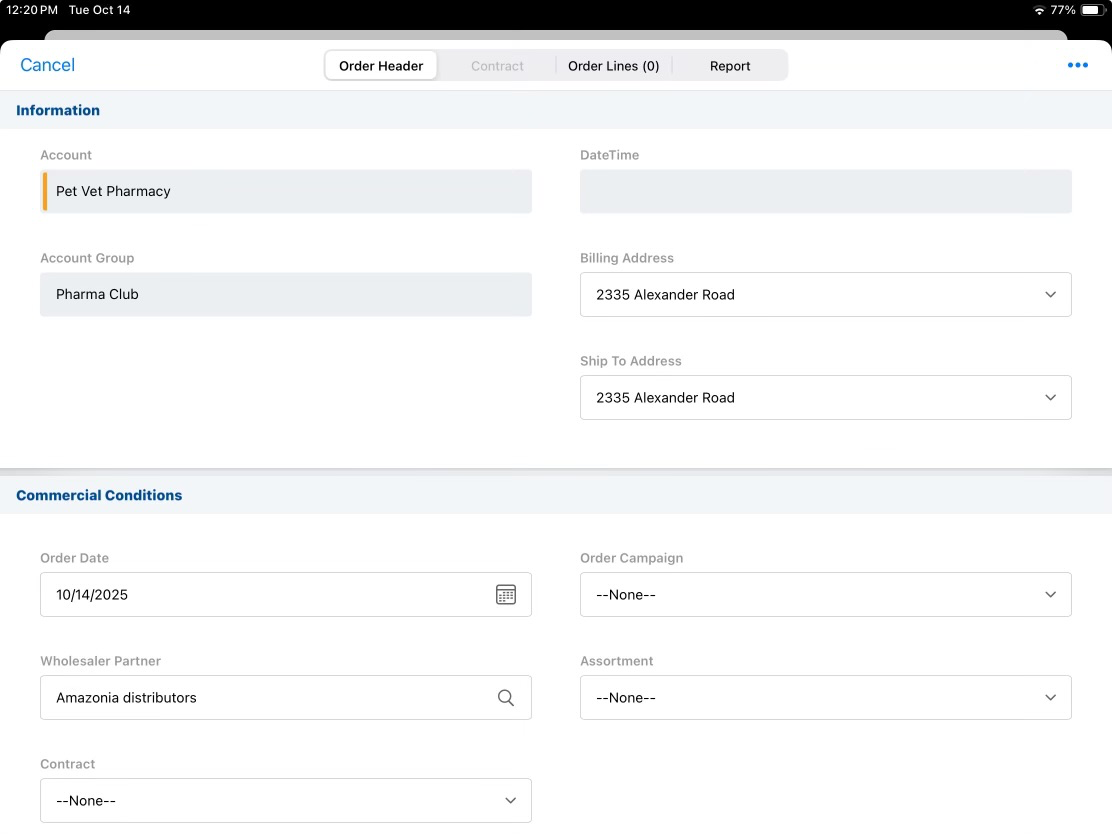Tap the battery indicator icon

[x=1091, y=10]
